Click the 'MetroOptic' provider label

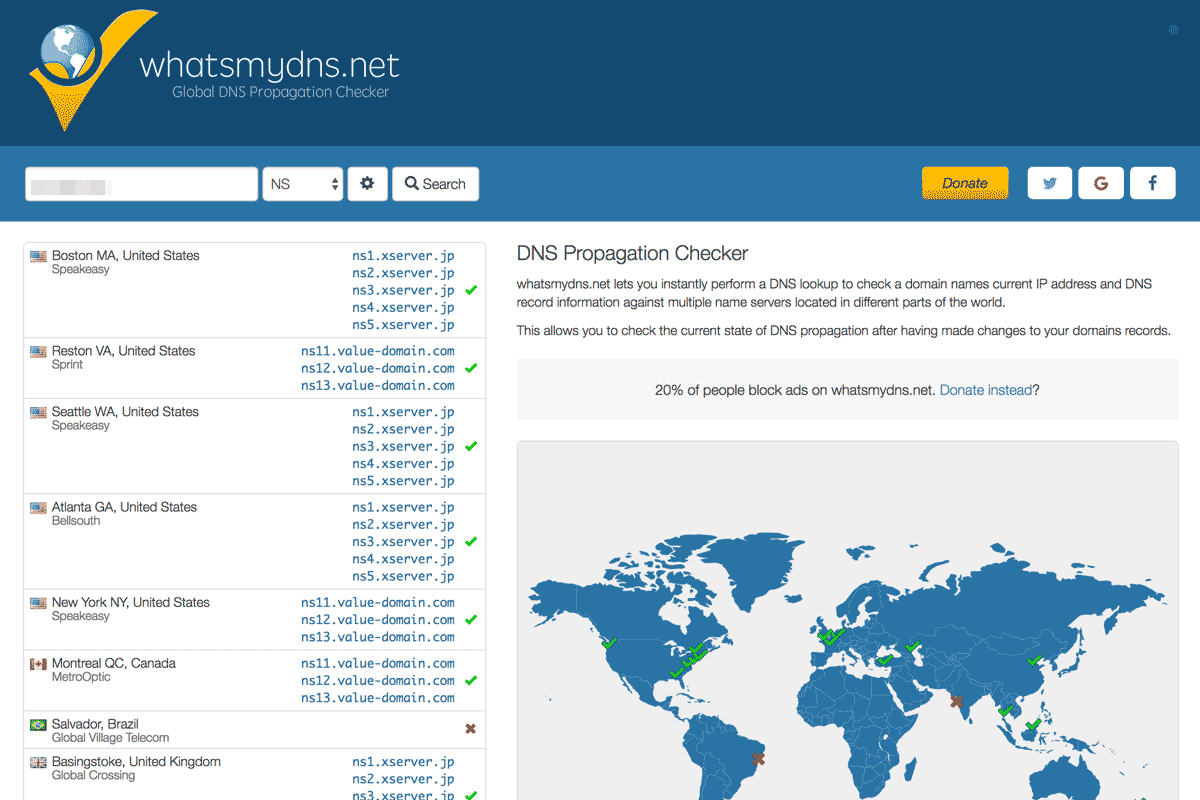(x=81, y=677)
